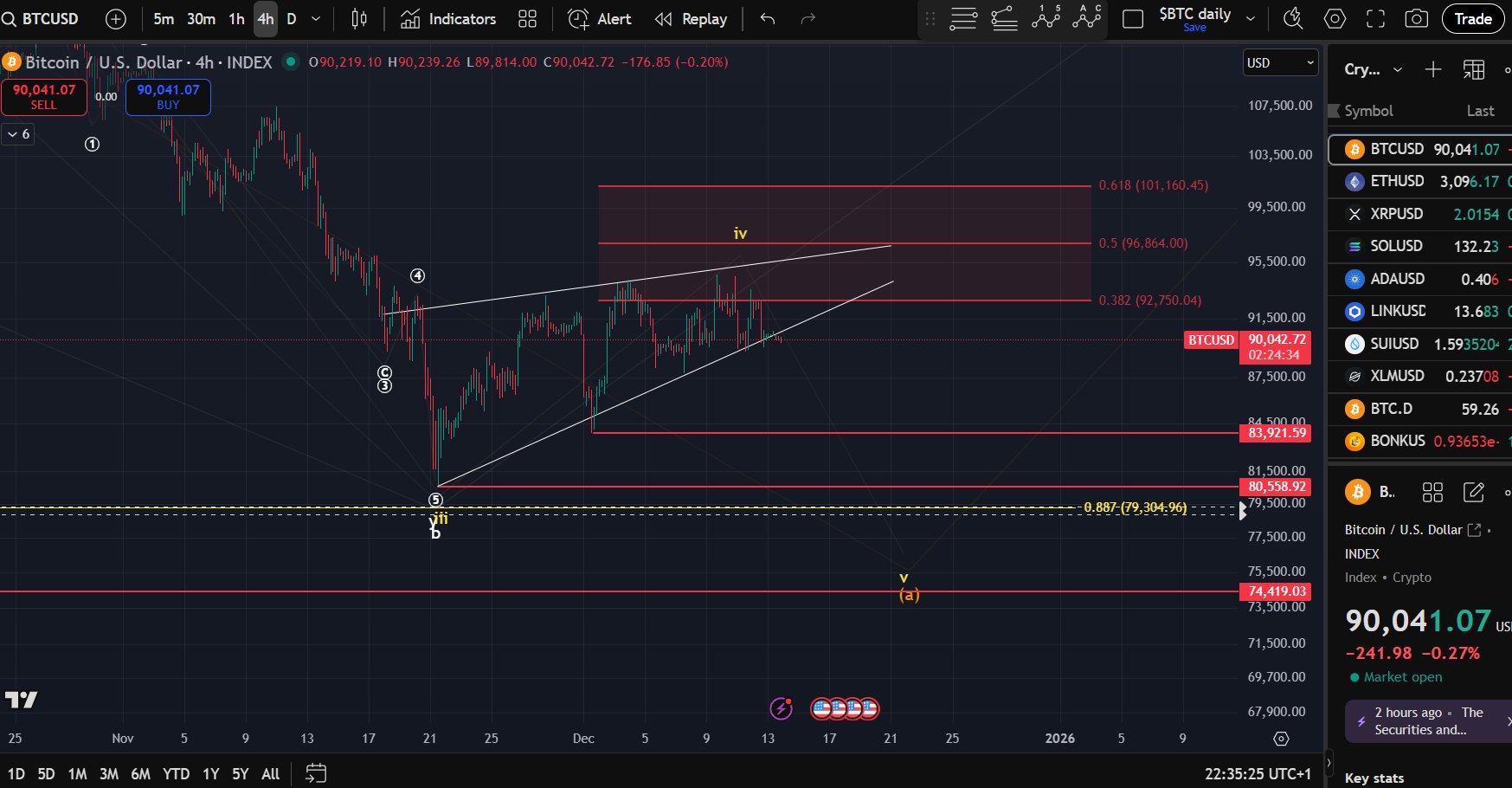Open the chart layout setup square

point(1133,19)
